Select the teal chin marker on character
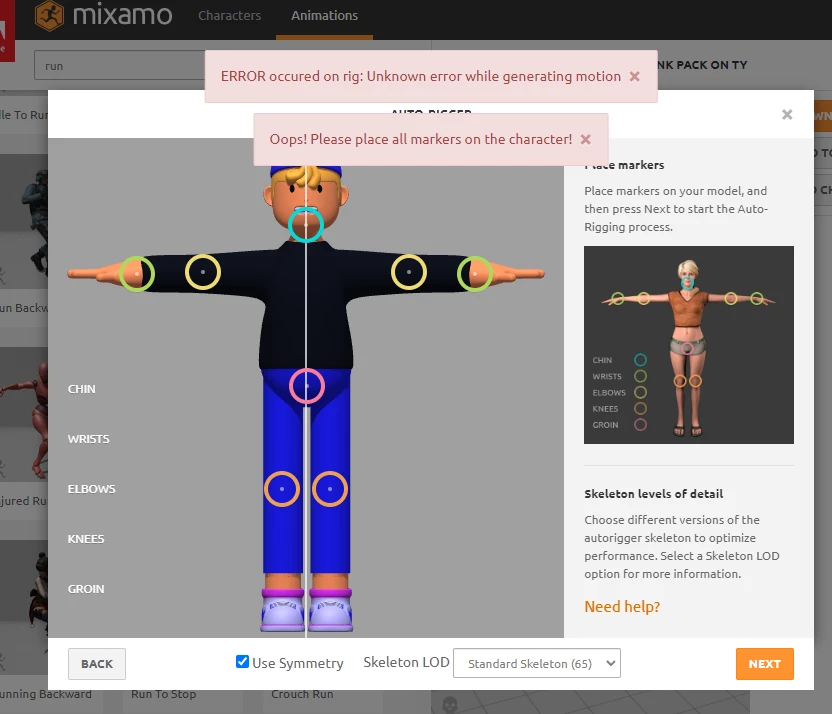Image resolution: width=832 pixels, height=714 pixels. click(x=306, y=225)
